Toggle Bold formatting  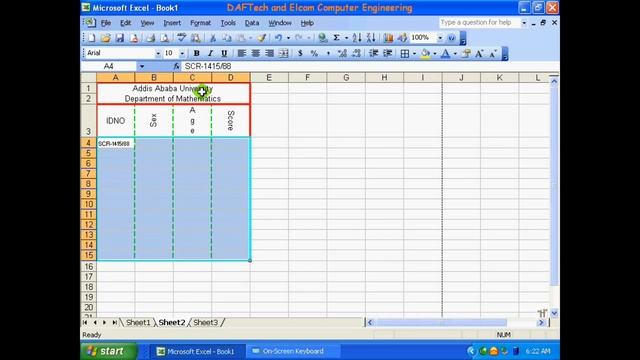[196, 53]
